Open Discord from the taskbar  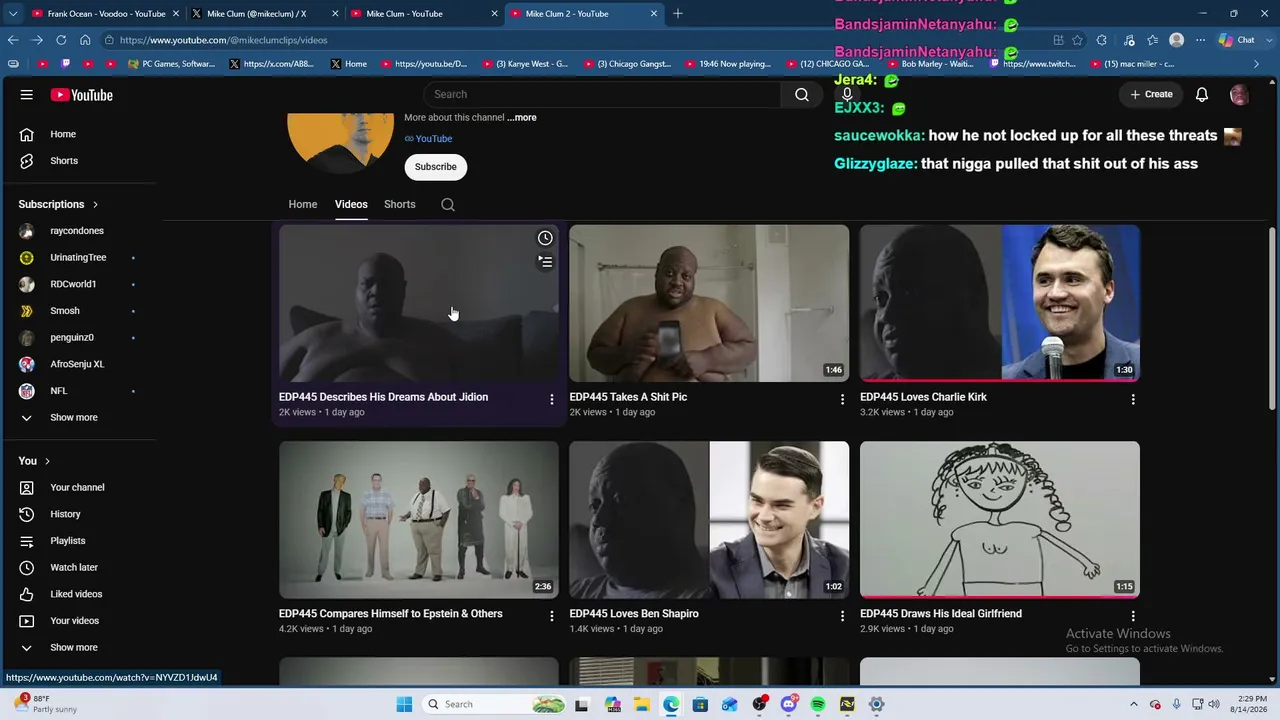click(789, 704)
